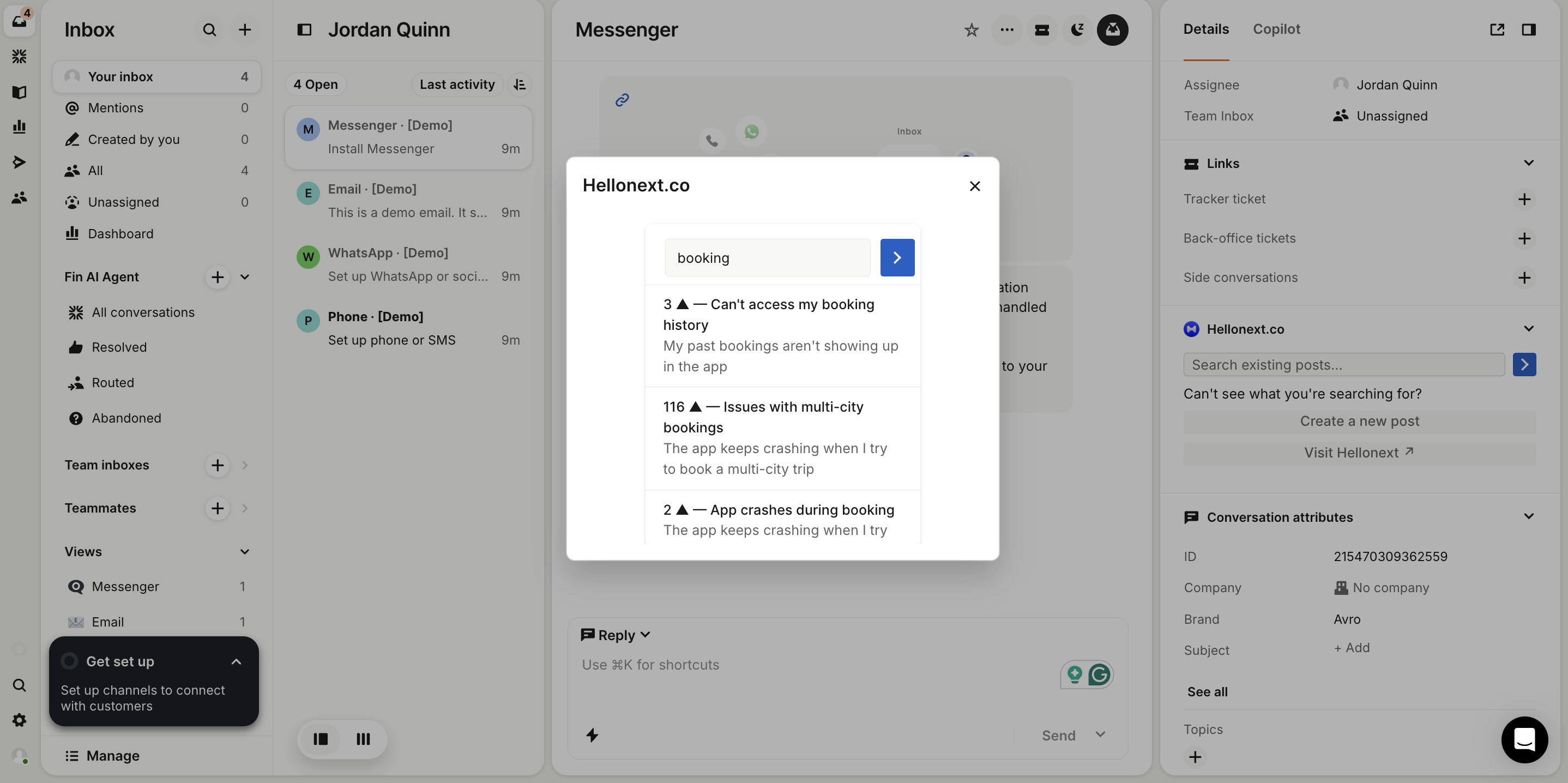The width and height of the screenshot is (1568, 783).
Task: Open the 4 Open filter dropdown
Action: tap(315, 85)
